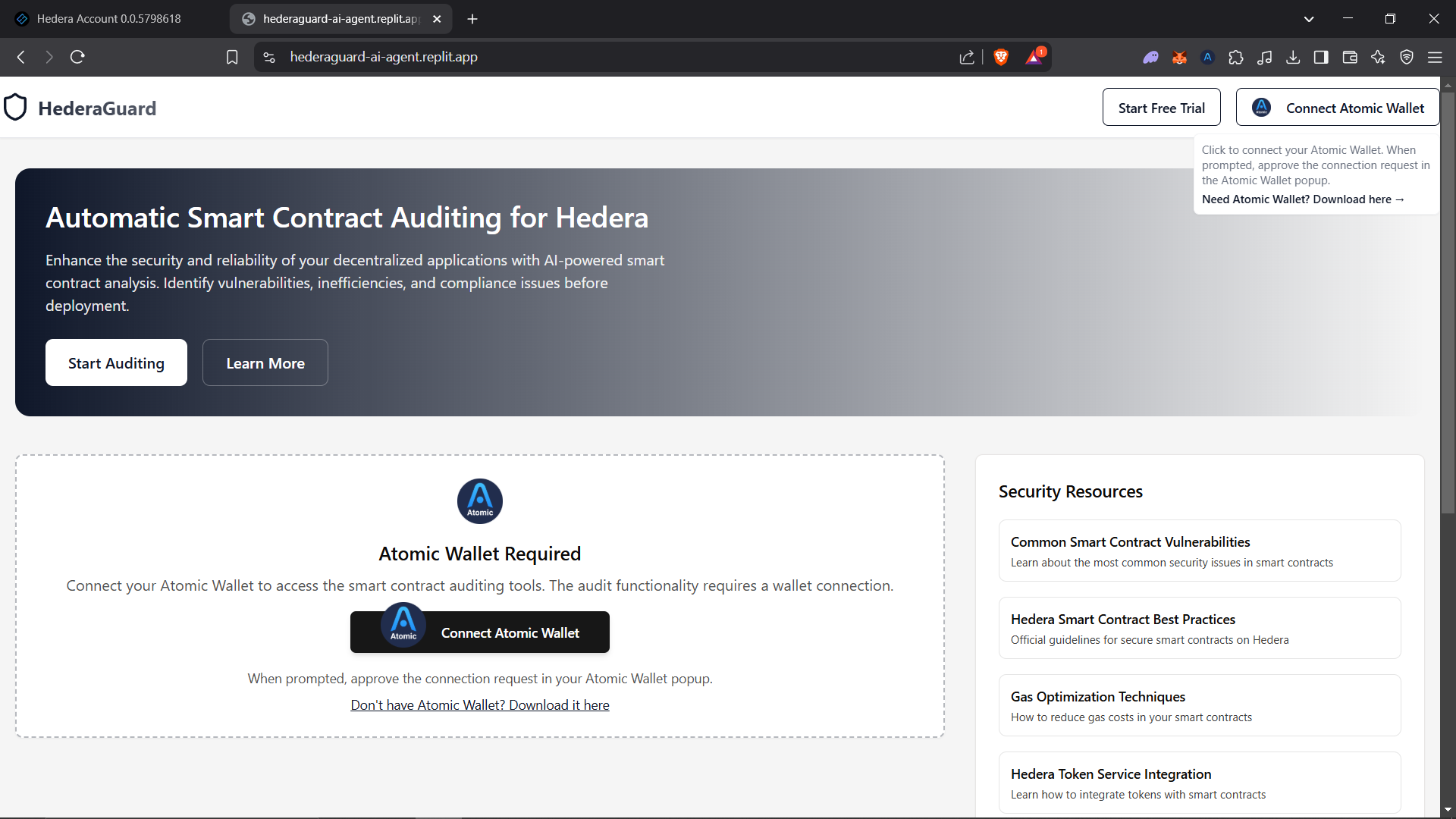Open Hedera Smart Contract Best Practices resource
This screenshot has height=819, width=1456.
pyautogui.click(x=1200, y=628)
